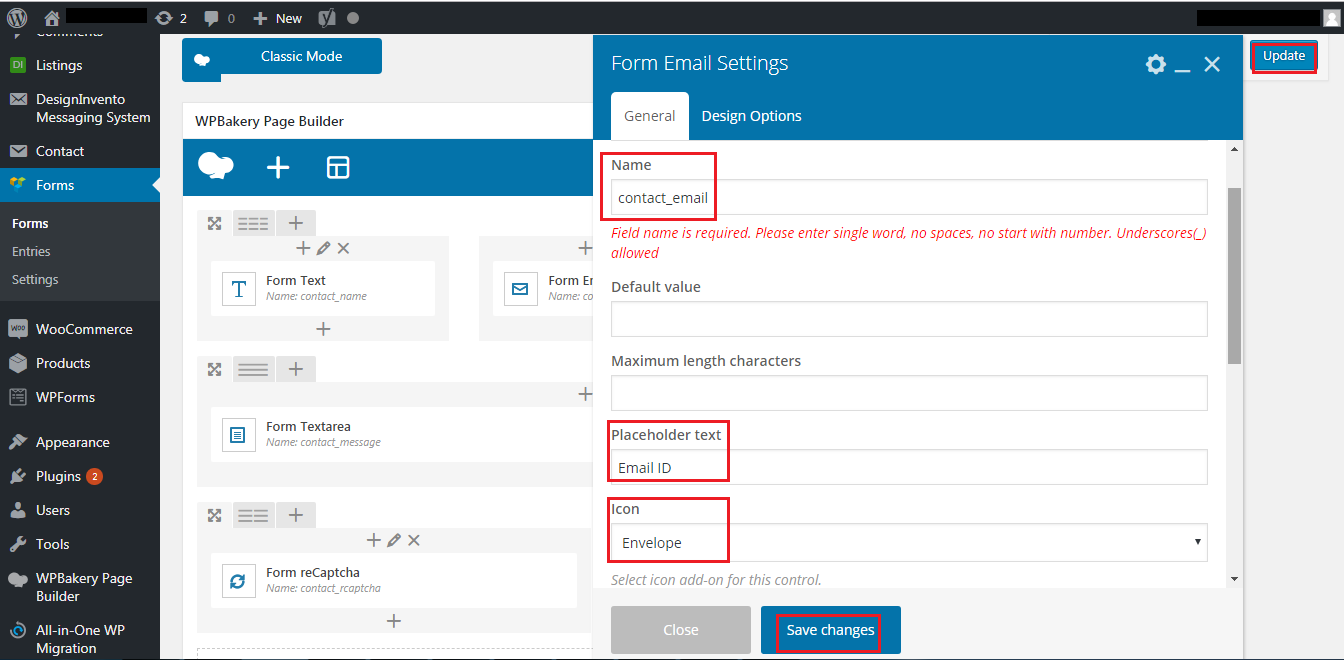
Task: Add a column to Form Text row
Action: 296,223
